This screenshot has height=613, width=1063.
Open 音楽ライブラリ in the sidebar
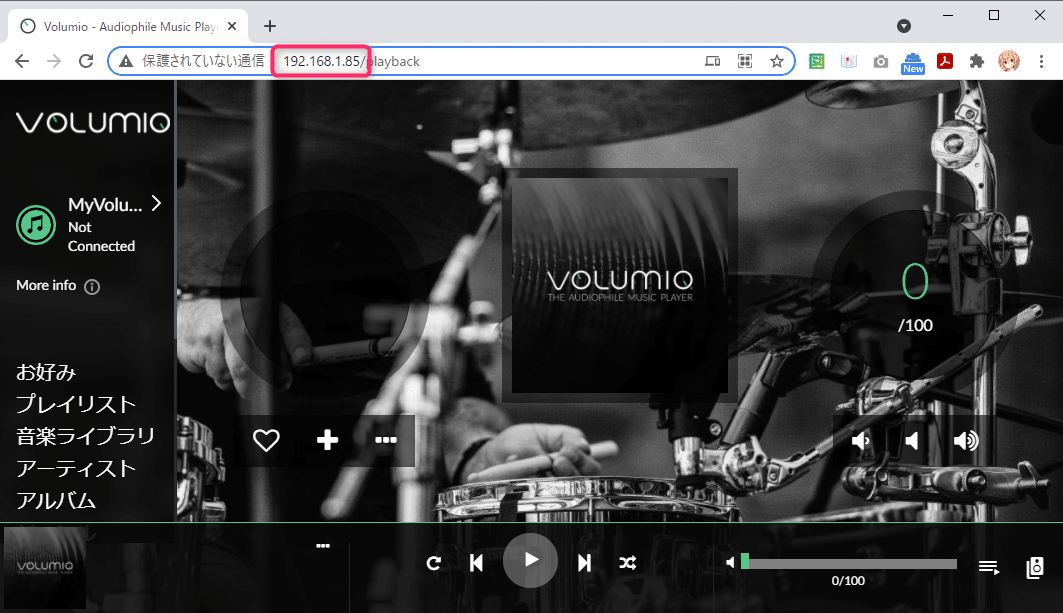(x=85, y=436)
